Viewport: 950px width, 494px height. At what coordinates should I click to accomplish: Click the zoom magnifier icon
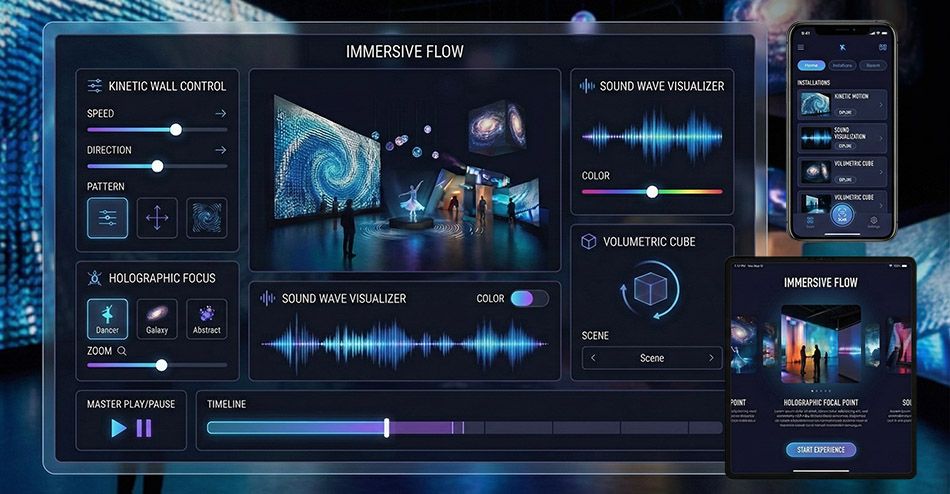coord(122,351)
